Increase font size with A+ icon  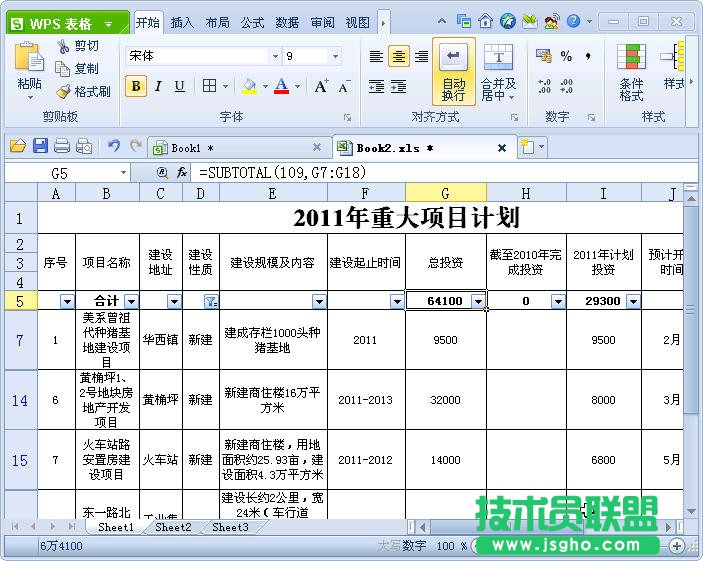pos(321,86)
